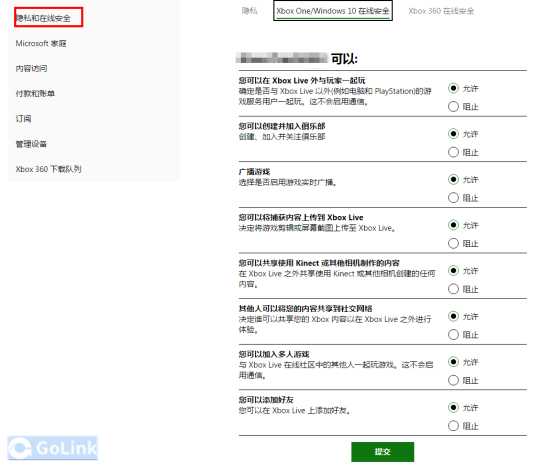Block uploading captures to Xbox Live
This screenshot has height=474, width=554.
click(453, 243)
